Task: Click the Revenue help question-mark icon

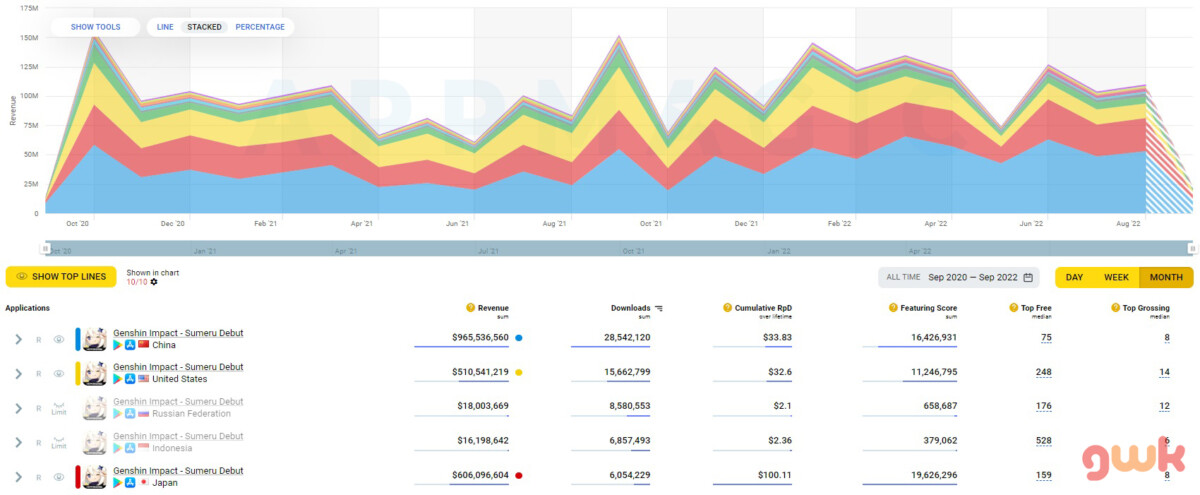Action: tap(471, 308)
